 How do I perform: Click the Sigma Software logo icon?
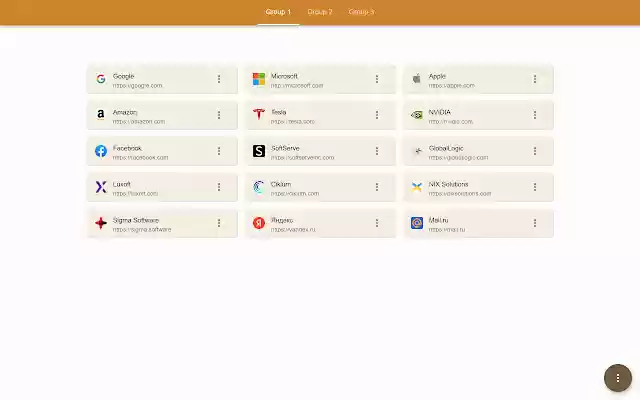pos(101,223)
